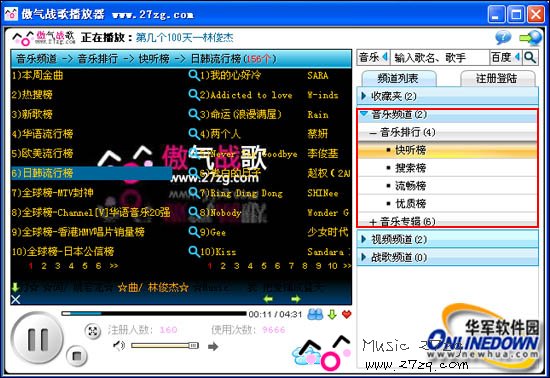Click magnifier icon next to song 我的心好冷
Image resolution: width=550 pixels, height=378 pixels.
tap(194, 75)
